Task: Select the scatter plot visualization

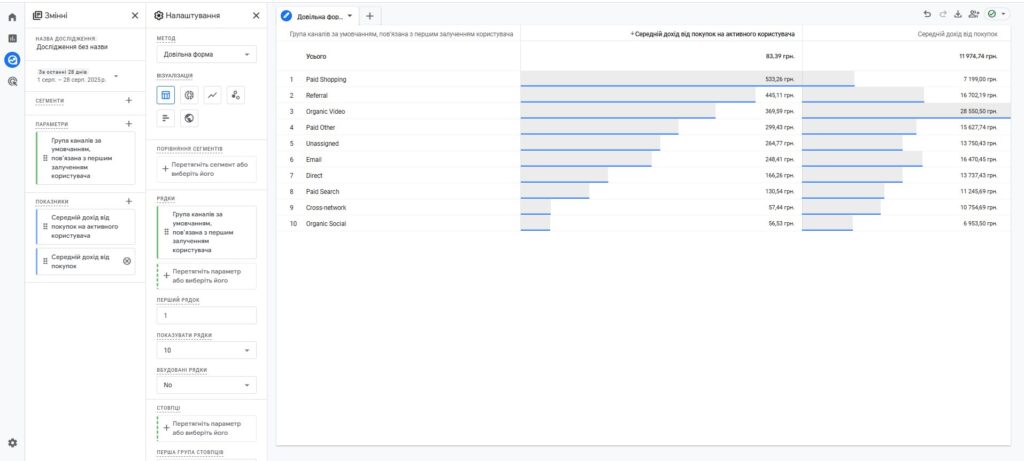Action: click(236, 95)
